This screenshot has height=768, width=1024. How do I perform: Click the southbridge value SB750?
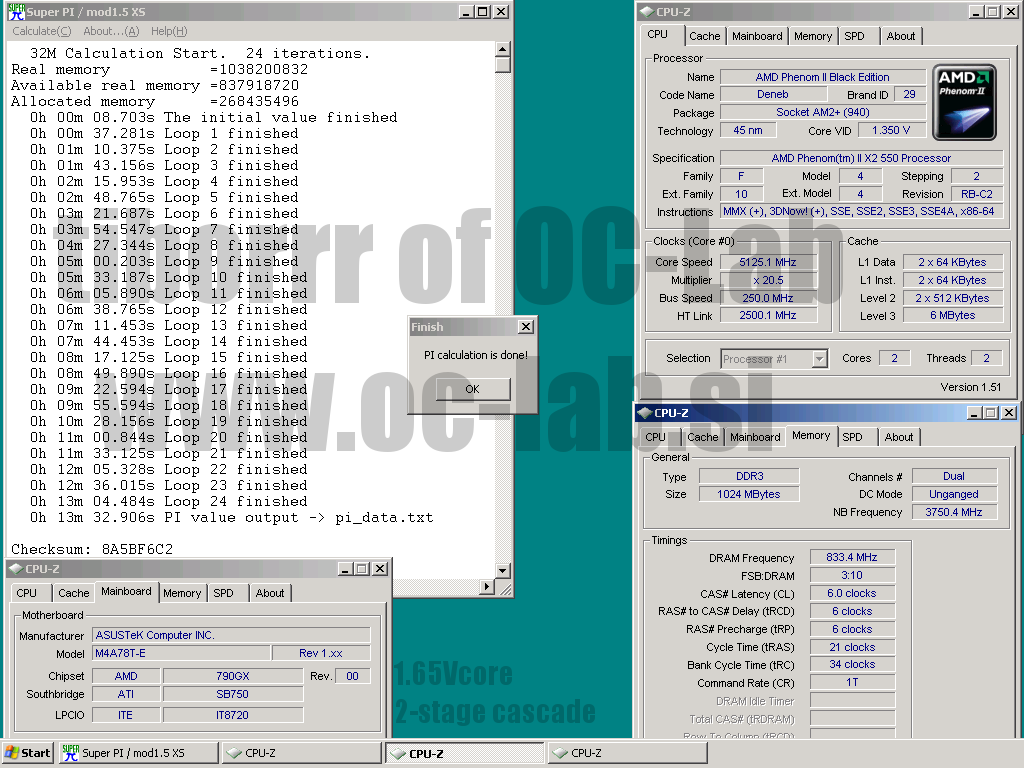point(233,694)
